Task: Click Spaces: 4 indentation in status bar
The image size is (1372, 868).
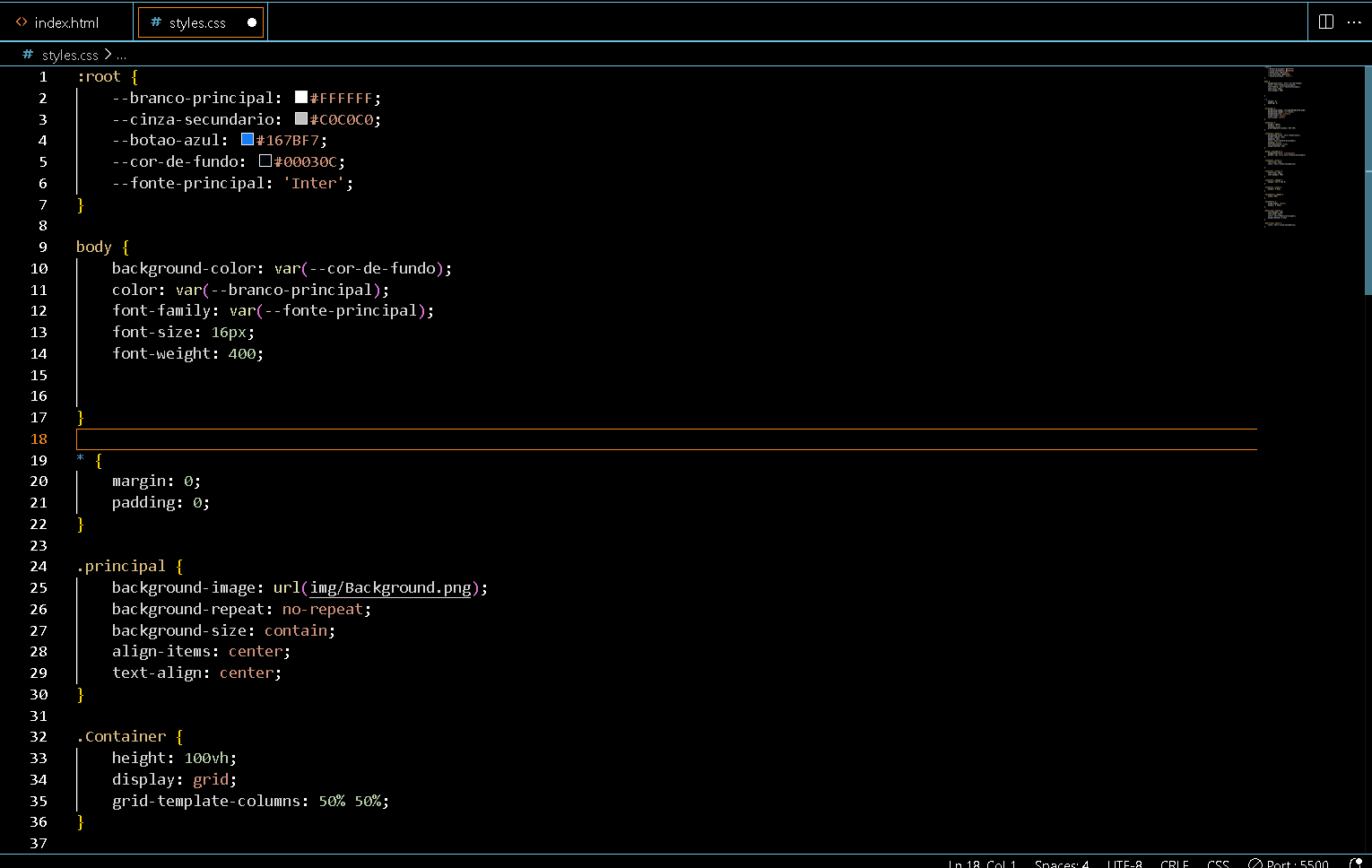Action: click(1062, 864)
